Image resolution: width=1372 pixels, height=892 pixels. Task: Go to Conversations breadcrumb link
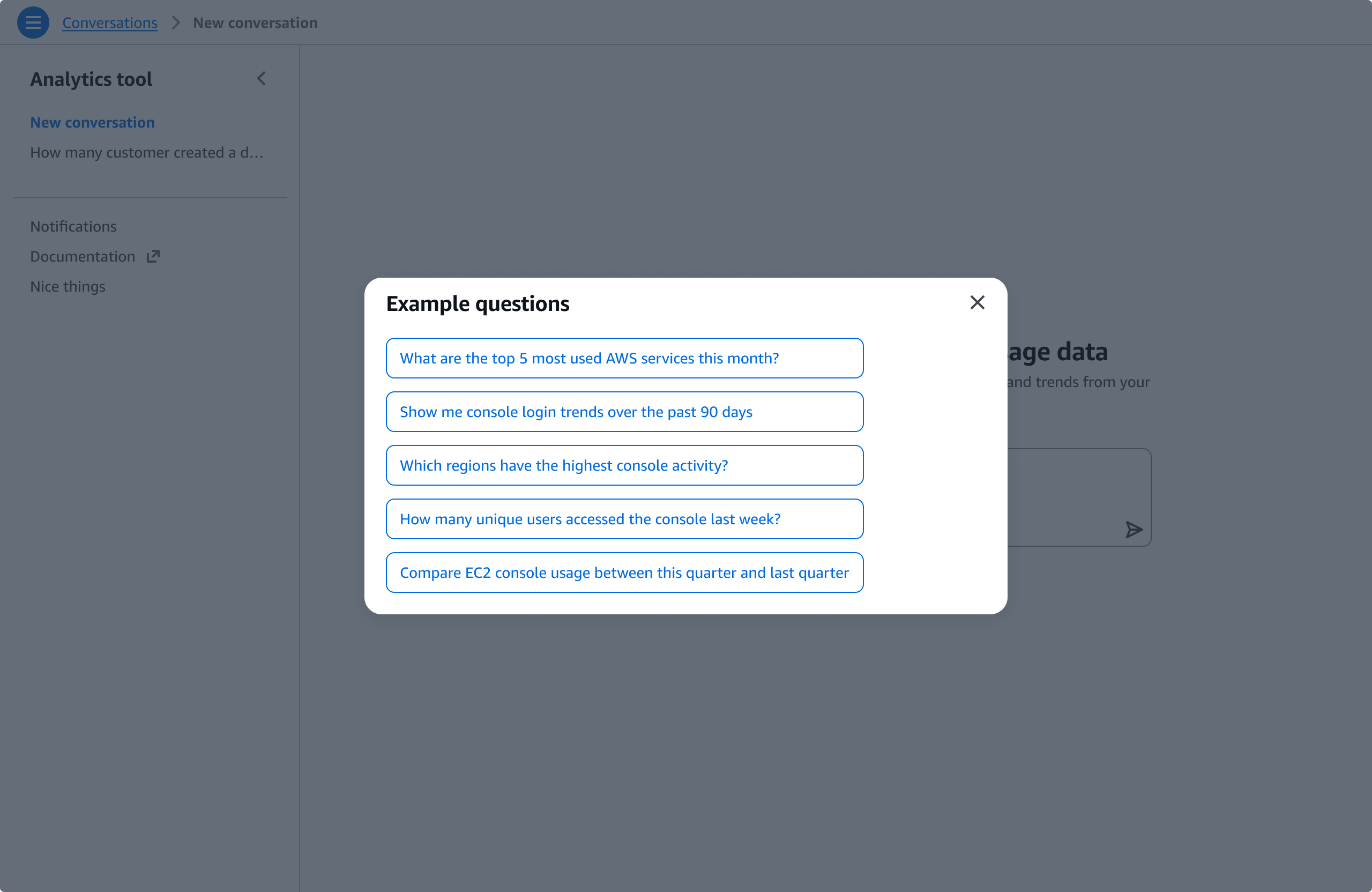[x=109, y=23]
